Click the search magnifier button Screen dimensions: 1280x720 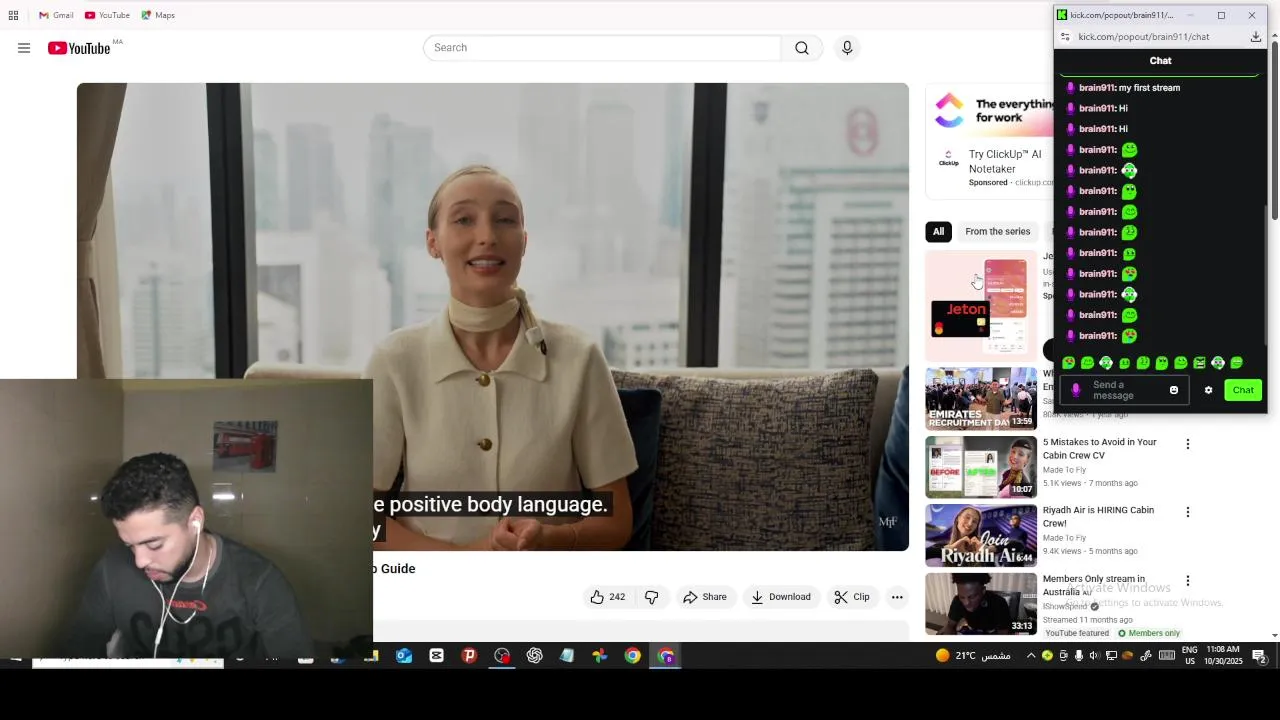802,48
